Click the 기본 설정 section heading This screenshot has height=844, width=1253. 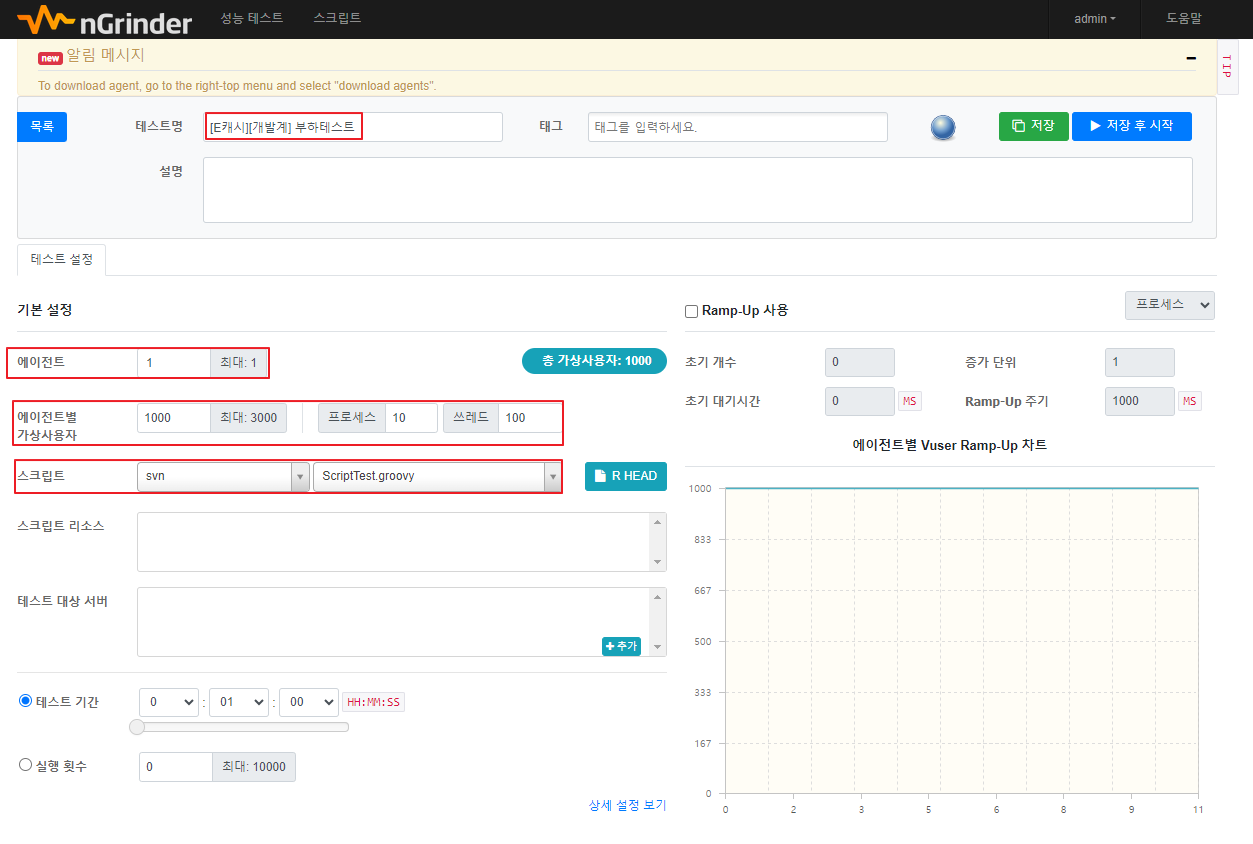(45, 310)
